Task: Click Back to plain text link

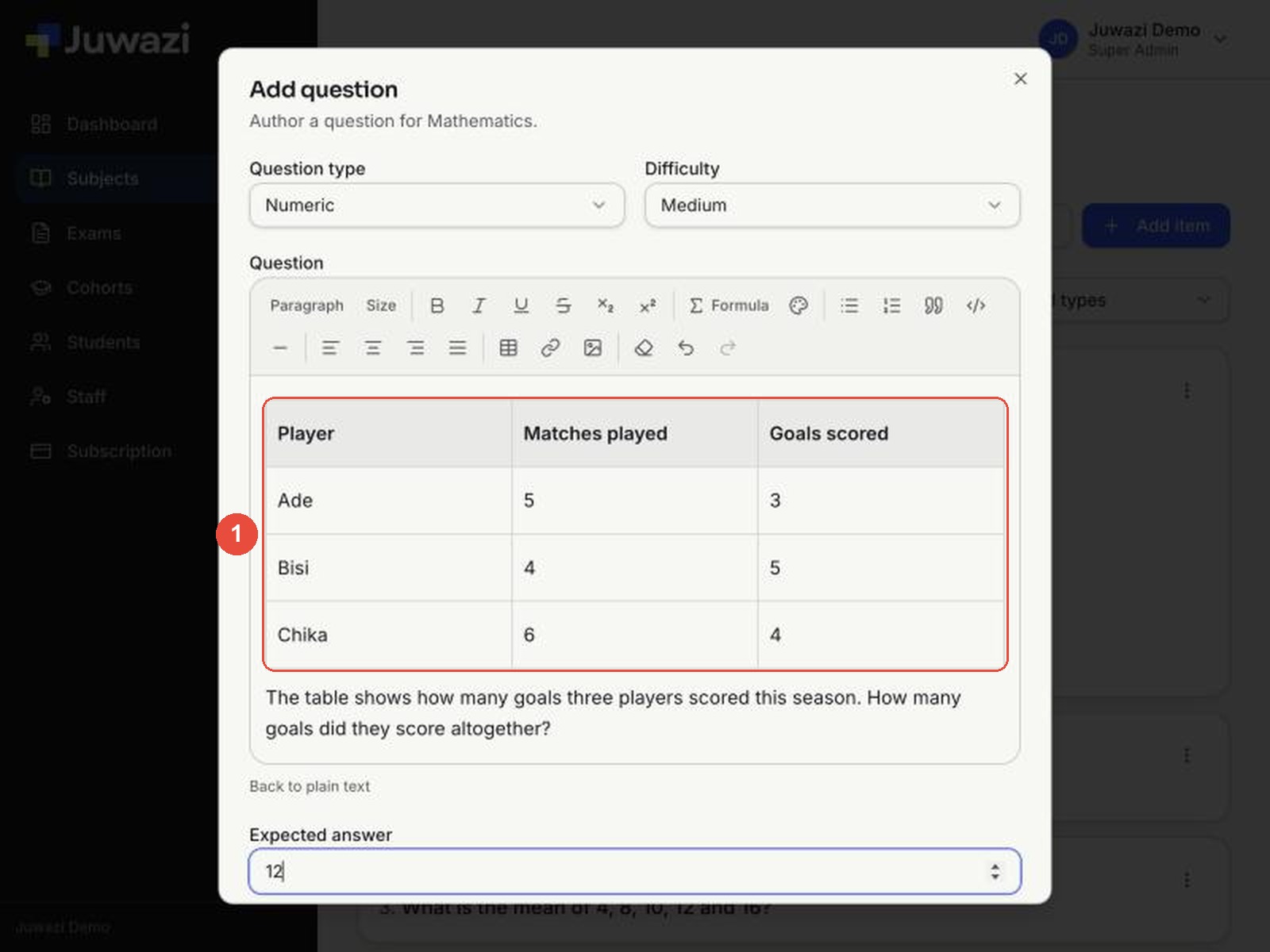Action: (310, 786)
